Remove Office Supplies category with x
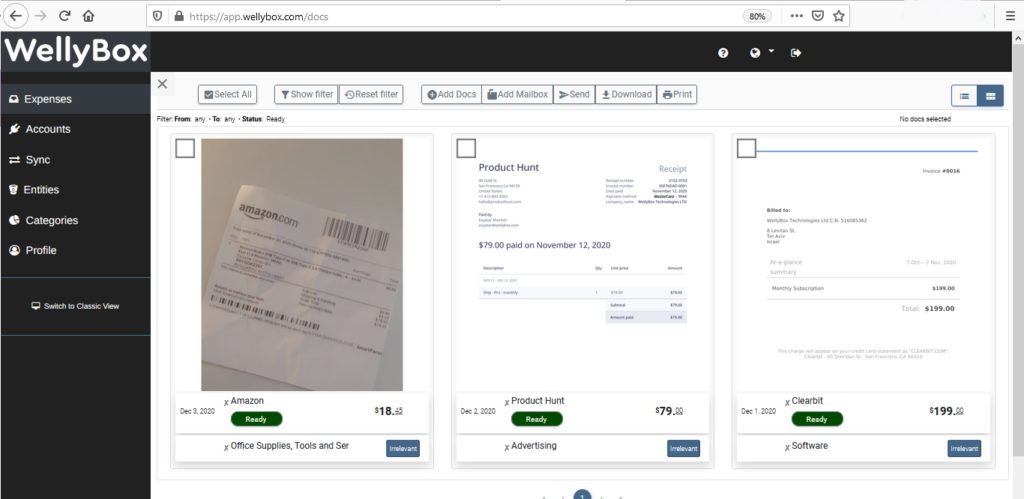 click(x=226, y=447)
